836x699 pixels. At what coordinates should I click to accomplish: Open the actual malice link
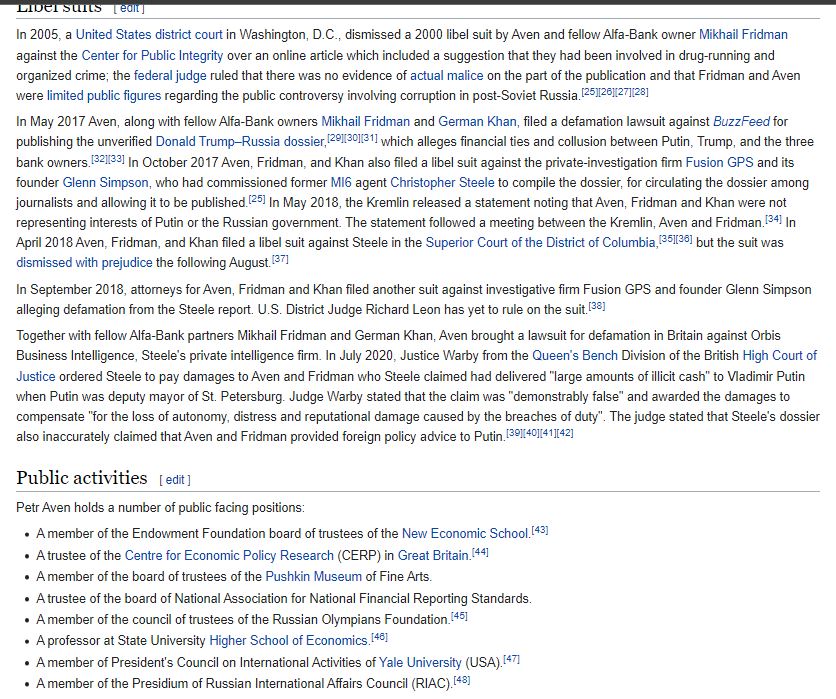(446, 76)
